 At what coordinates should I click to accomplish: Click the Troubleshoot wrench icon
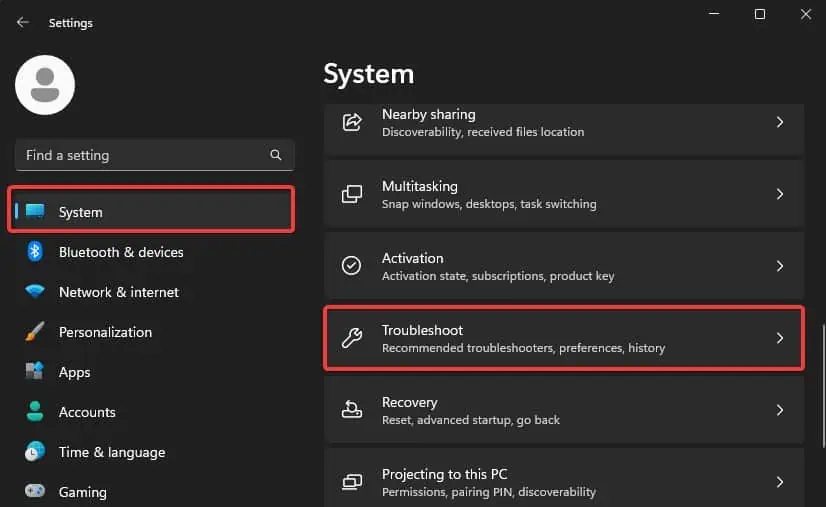click(352, 338)
